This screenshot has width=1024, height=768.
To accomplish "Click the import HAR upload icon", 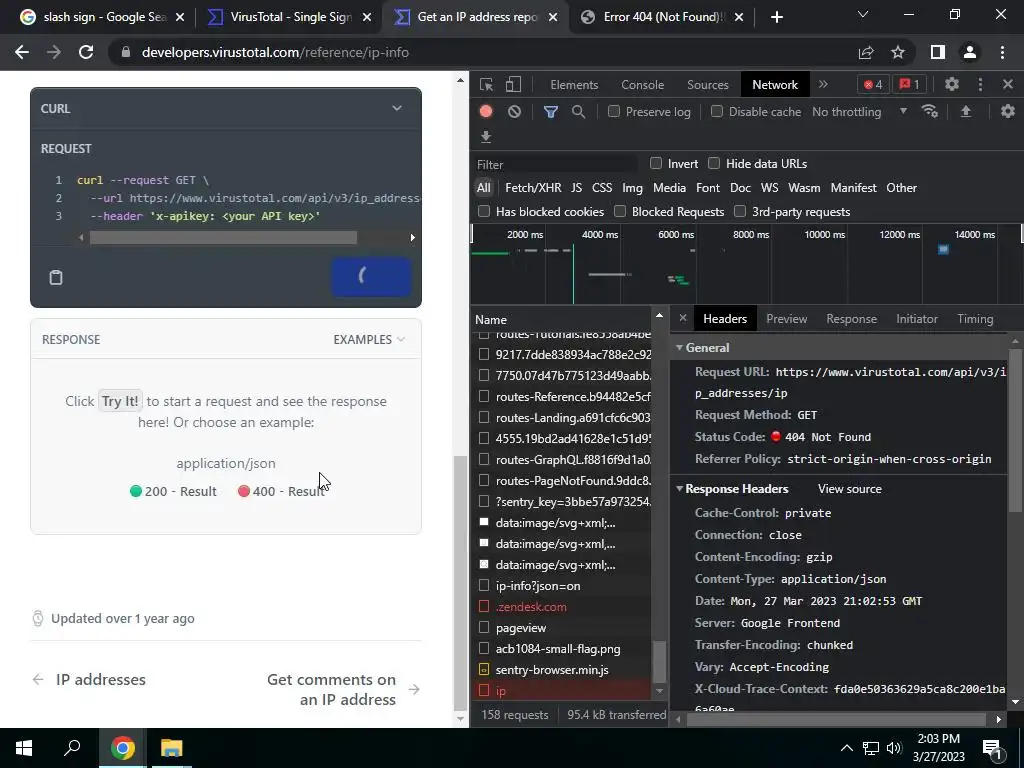I will pos(966,112).
